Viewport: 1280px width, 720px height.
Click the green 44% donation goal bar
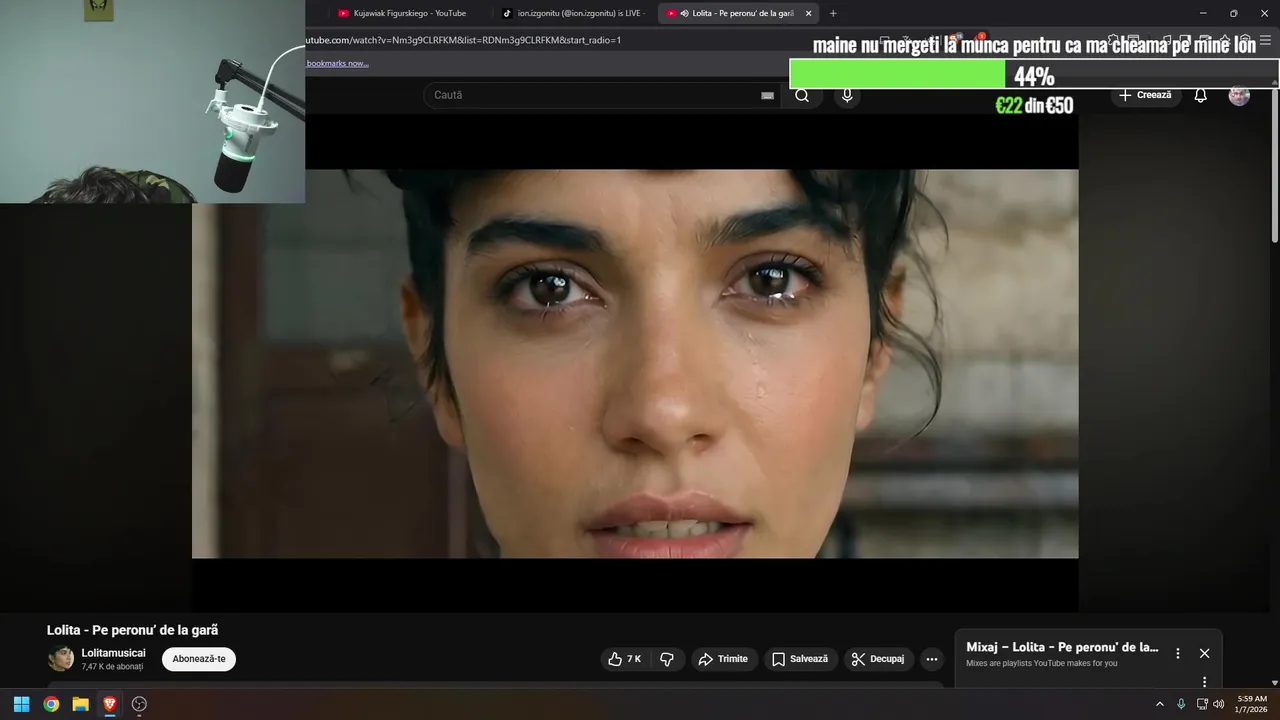[898, 74]
